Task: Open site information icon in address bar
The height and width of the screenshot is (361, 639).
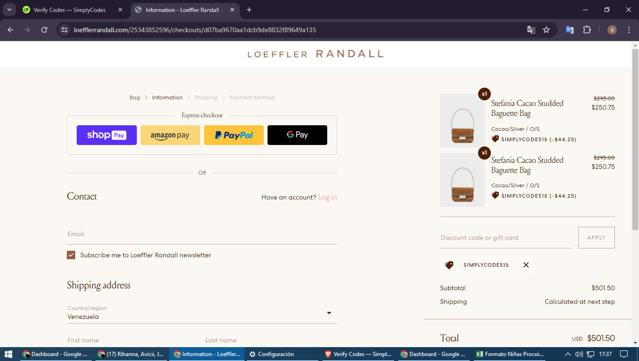Action: [64, 30]
